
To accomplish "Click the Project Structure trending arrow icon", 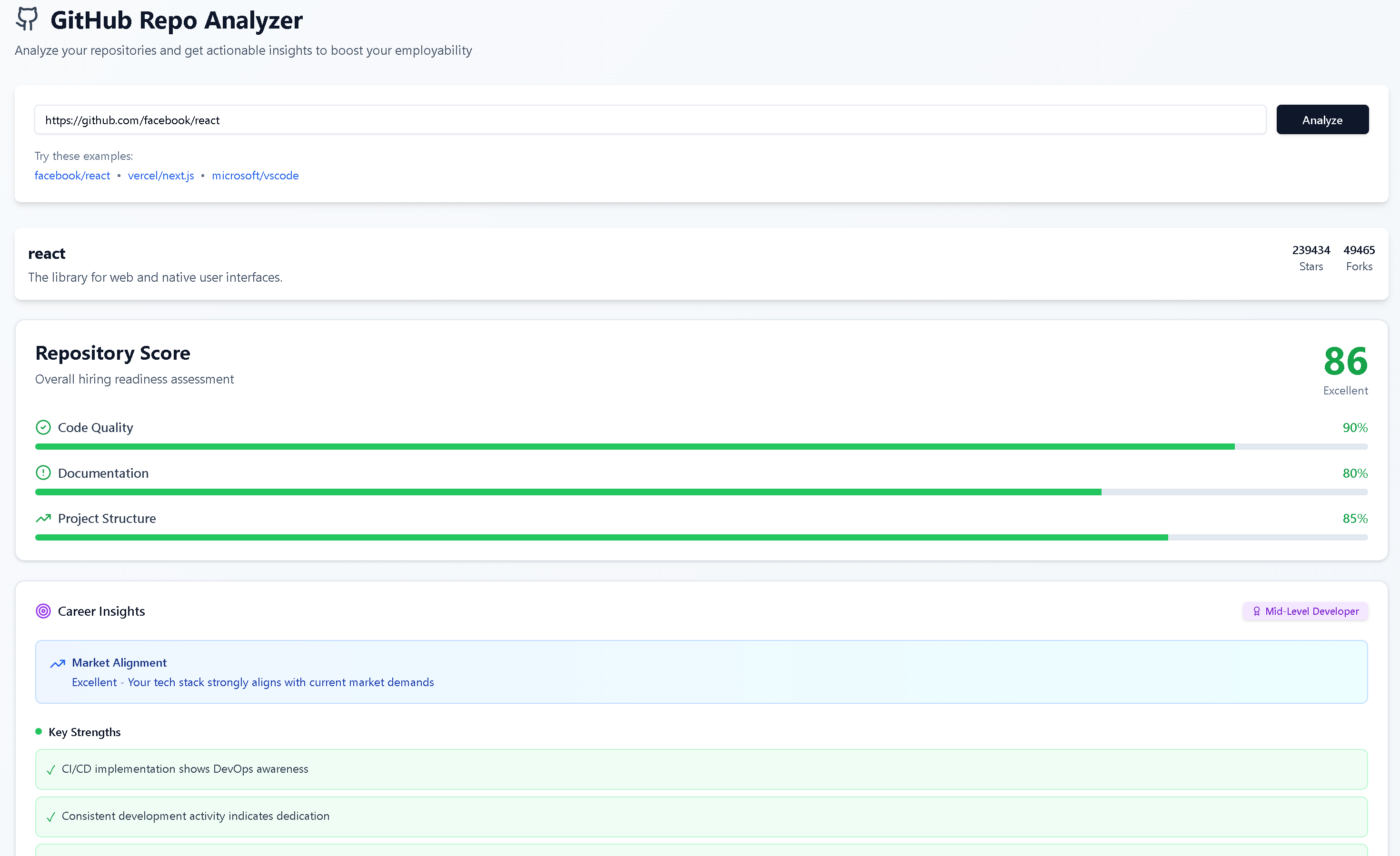I will [43, 518].
